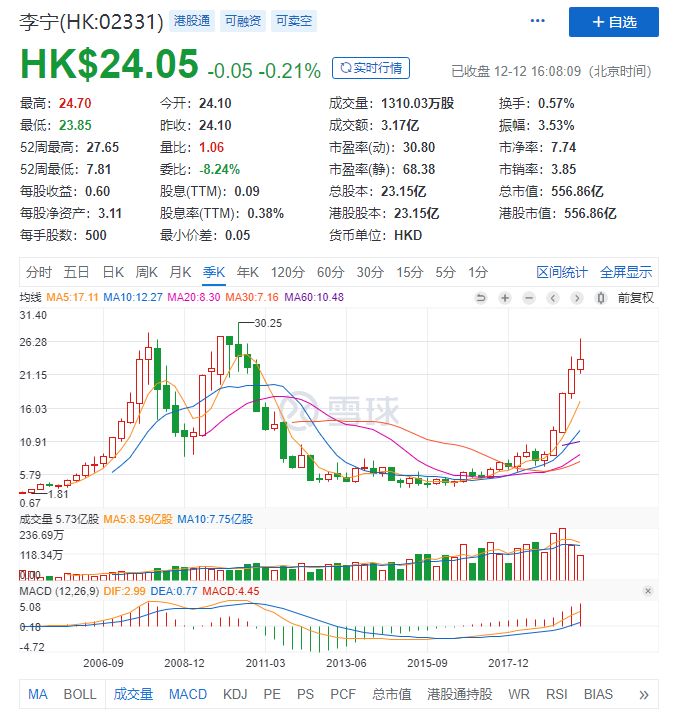Move chart left with the left arrow icon

click(x=553, y=298)
